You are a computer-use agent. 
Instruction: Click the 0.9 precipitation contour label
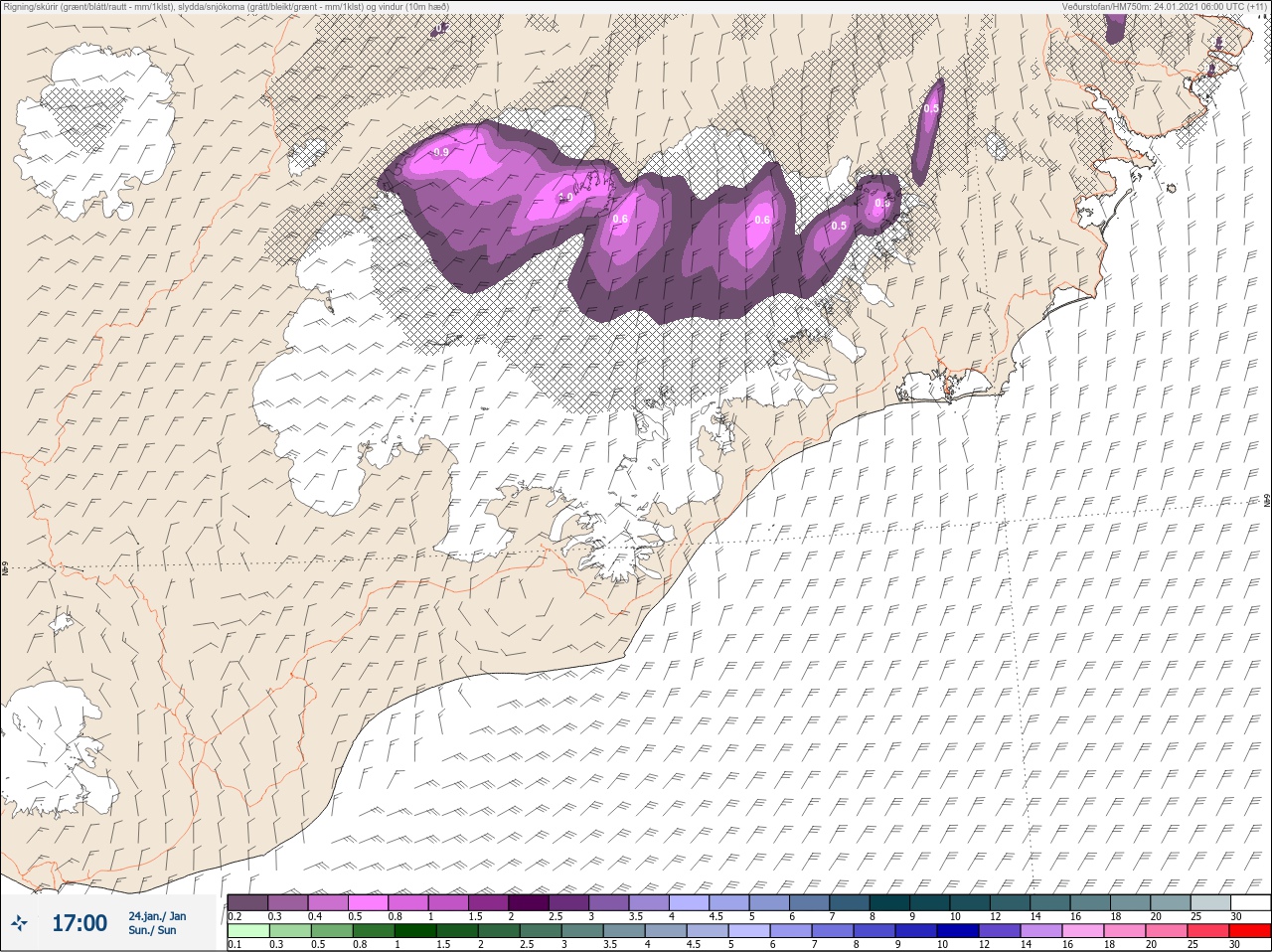tap(441, 152)
